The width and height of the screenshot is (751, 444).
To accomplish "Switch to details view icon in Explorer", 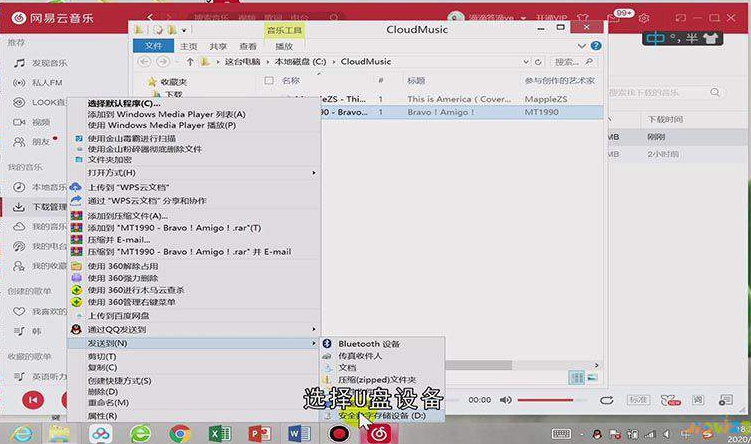I will coord(577,377).
